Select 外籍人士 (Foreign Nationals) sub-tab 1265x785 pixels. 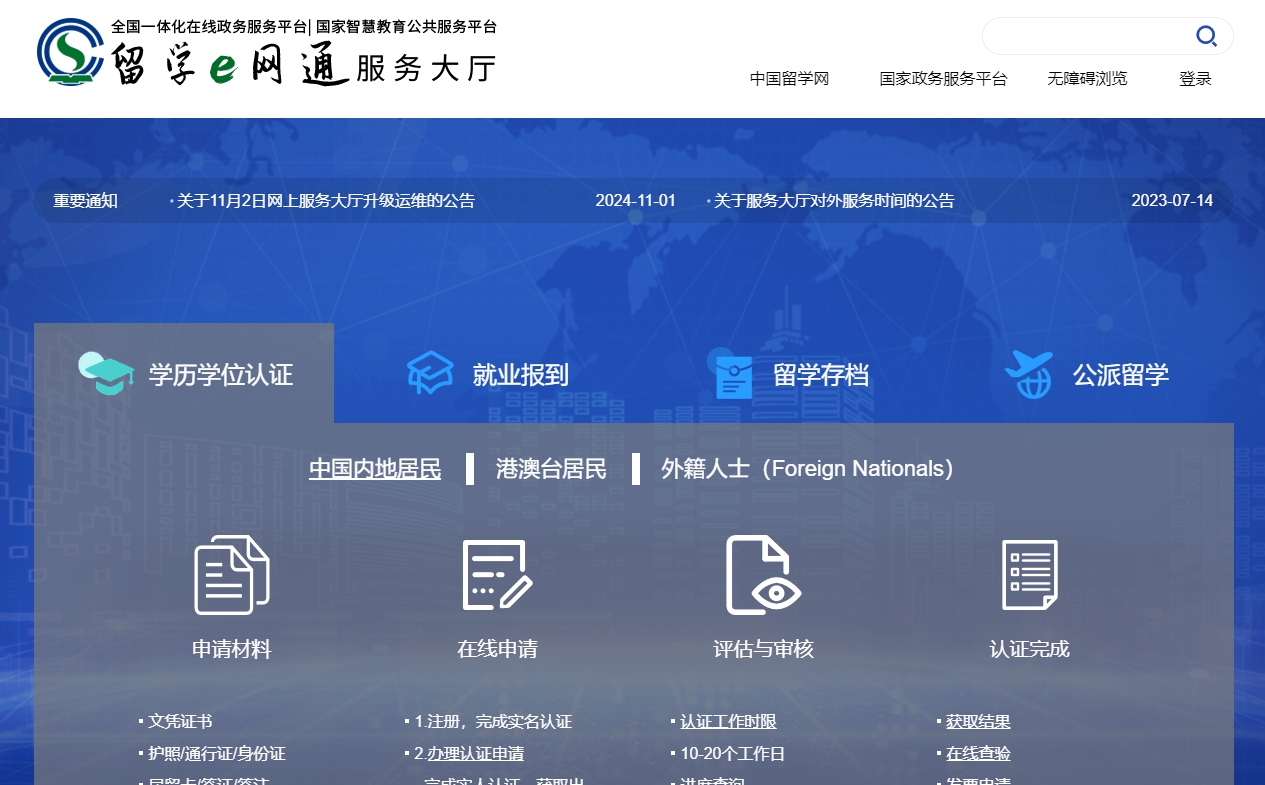808,468
